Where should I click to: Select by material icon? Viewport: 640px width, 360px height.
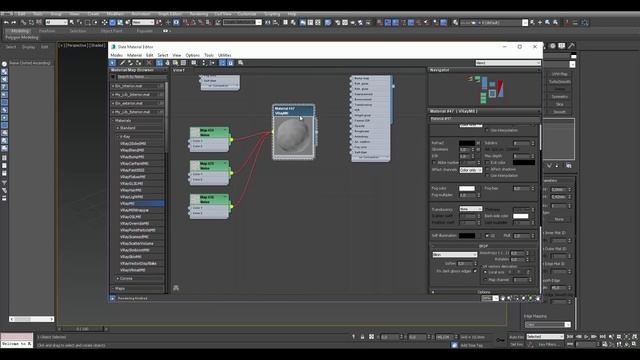point(241,63)
